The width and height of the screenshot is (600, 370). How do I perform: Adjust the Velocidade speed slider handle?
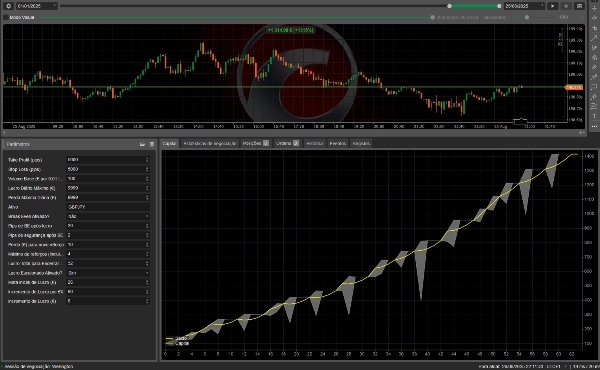pos(527,17)
